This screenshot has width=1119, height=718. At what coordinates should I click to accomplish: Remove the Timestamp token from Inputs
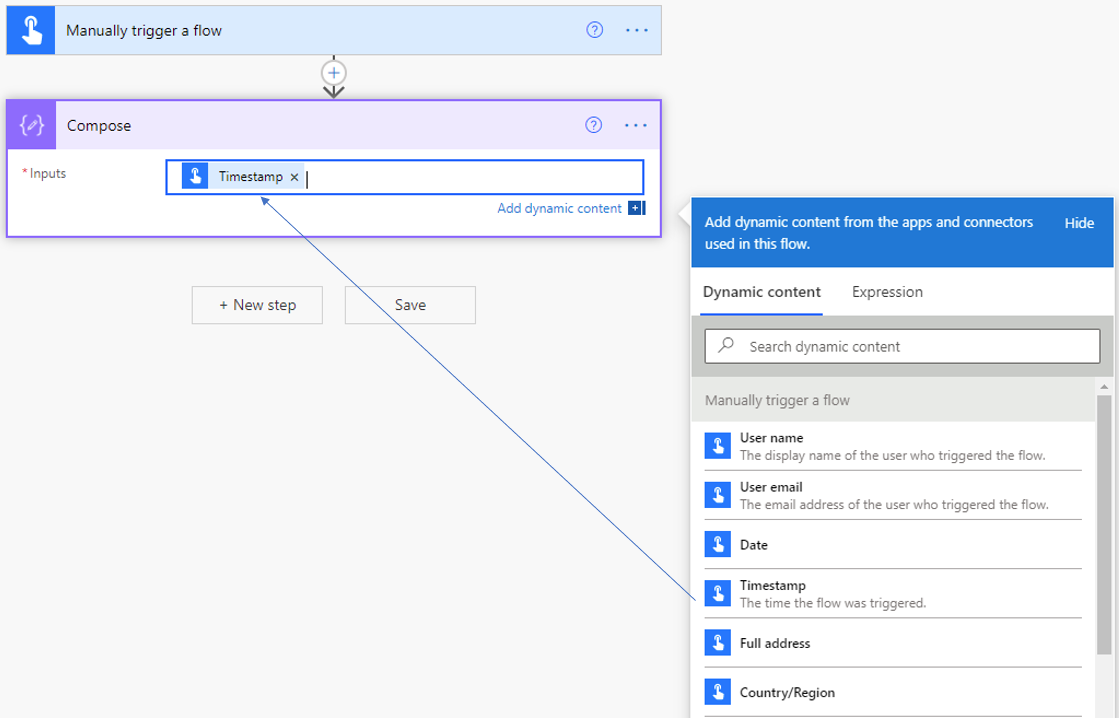pyautogui.click(x=294, y=177)
